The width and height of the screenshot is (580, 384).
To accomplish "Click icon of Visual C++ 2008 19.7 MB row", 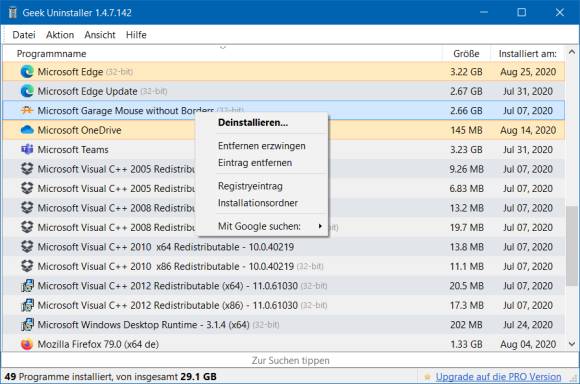I will (x=27, y=227).
